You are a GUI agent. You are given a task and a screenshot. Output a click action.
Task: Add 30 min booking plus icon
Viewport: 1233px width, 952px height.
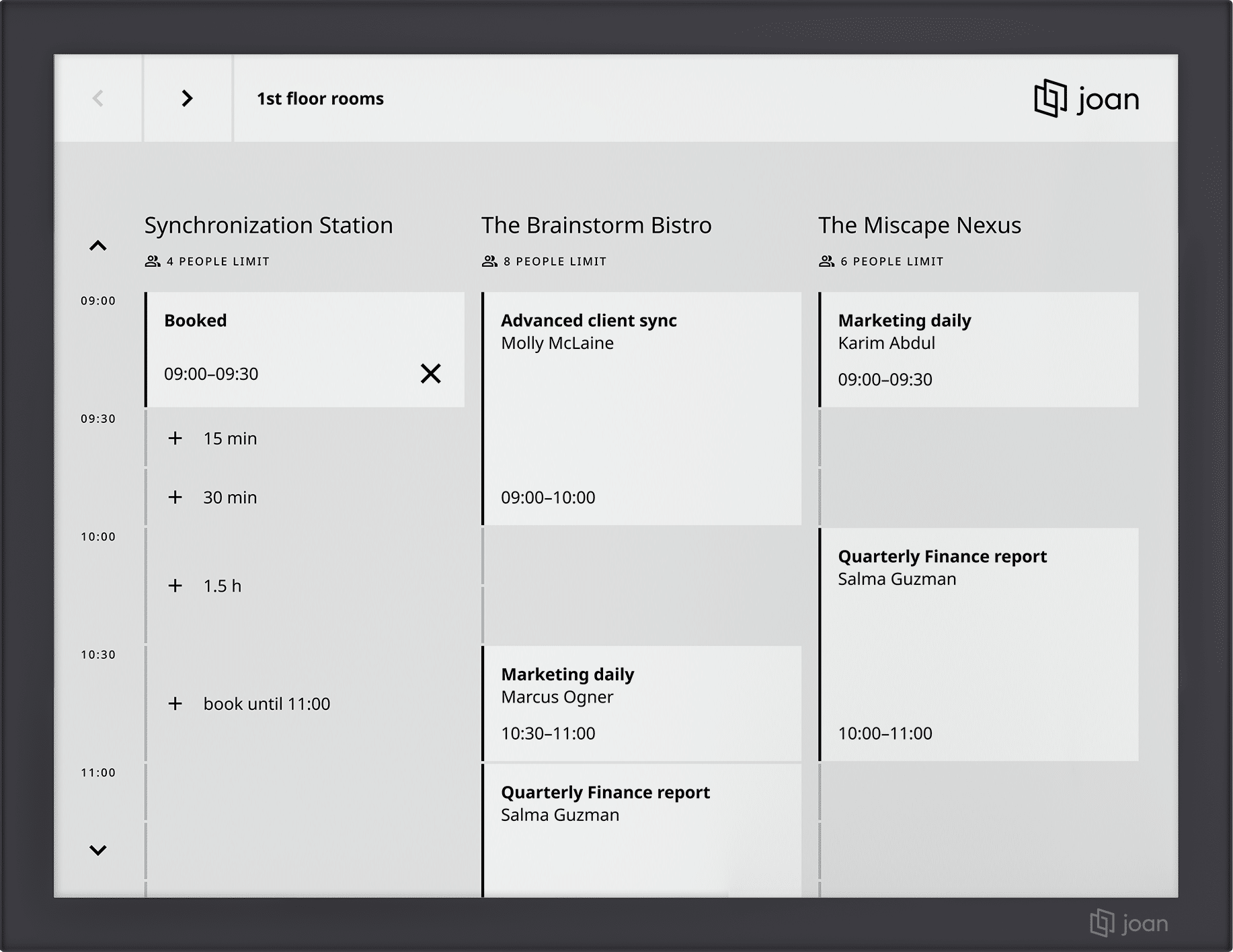pyautogui.click(x=175, y=498)
